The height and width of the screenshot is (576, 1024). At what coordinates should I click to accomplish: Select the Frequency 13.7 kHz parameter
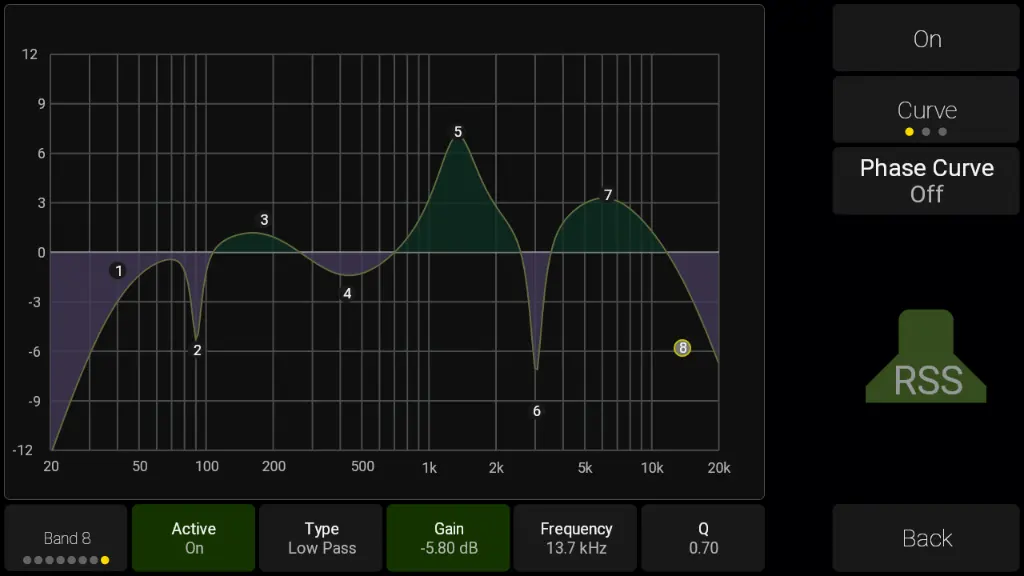click(x=576, y=538)
